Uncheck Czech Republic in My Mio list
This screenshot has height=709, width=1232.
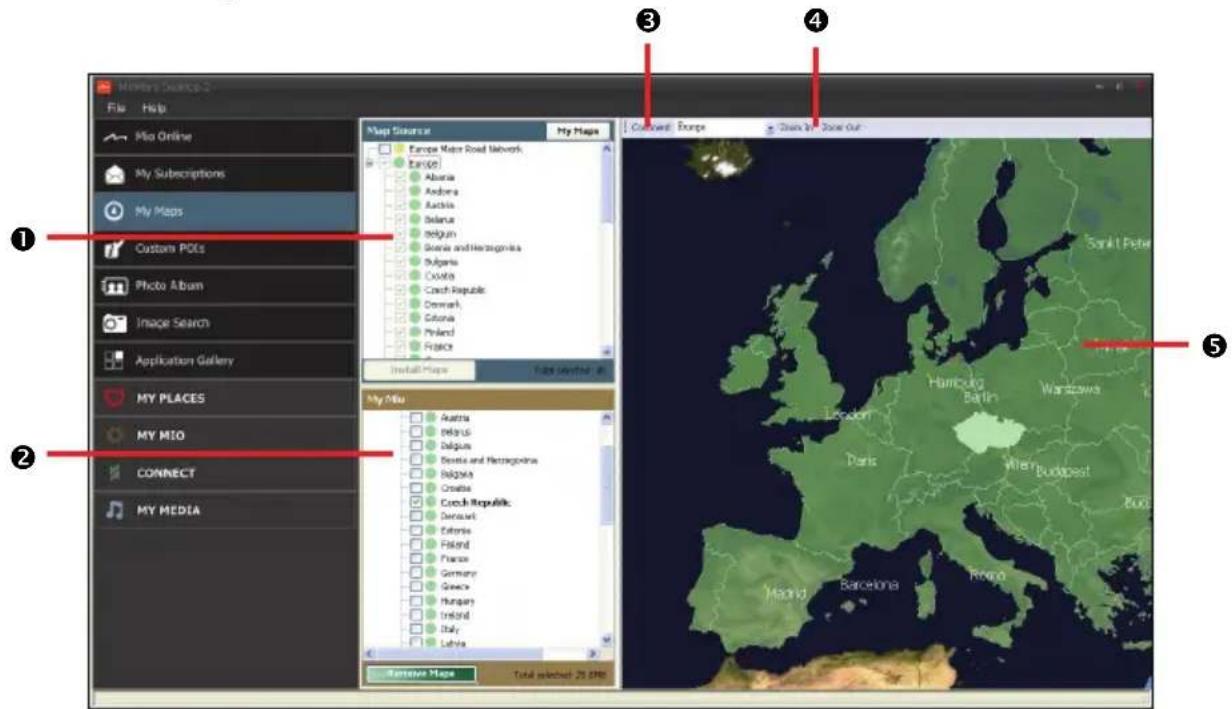(x=417, y=502)
